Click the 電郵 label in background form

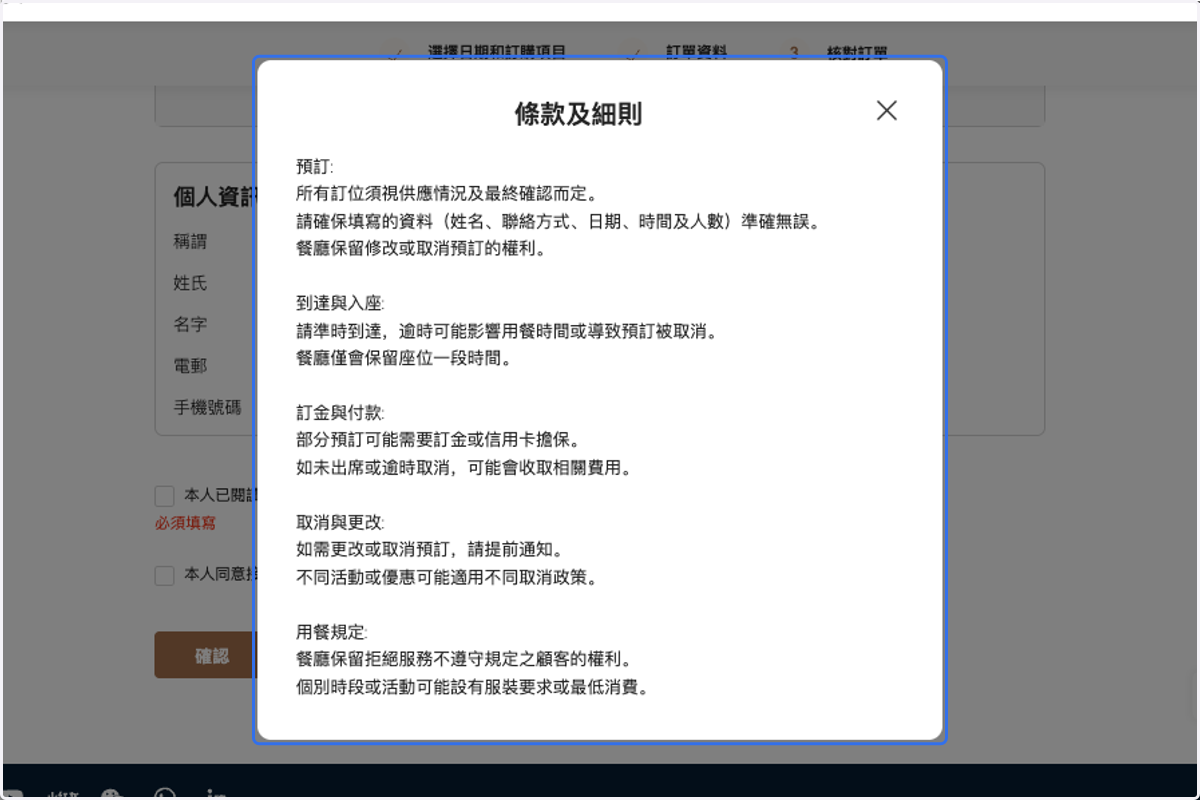coord(190,366)
